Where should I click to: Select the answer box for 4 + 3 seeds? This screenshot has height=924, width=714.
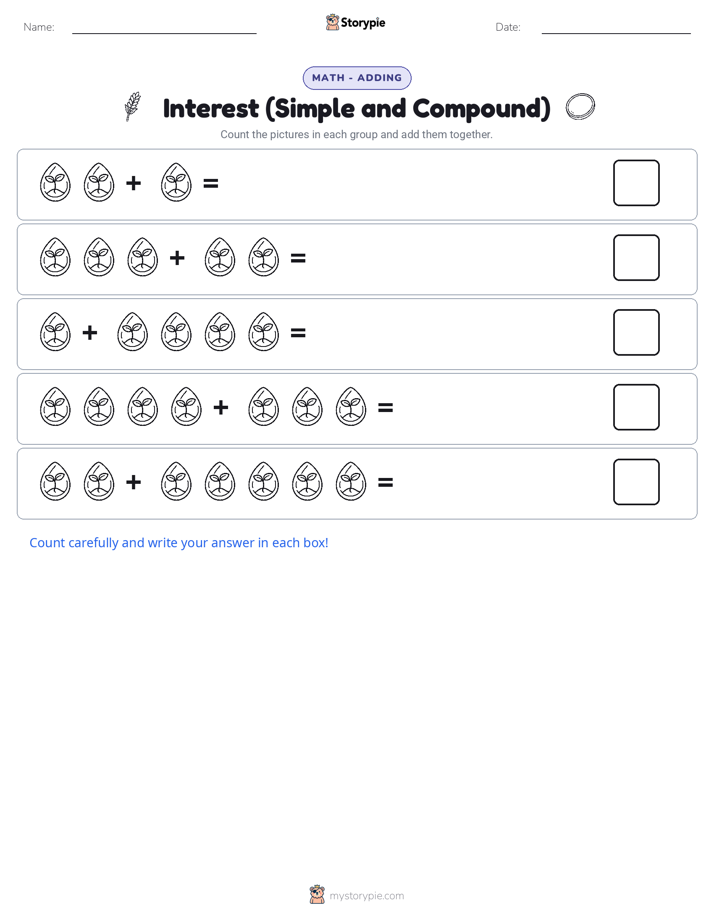636,407
